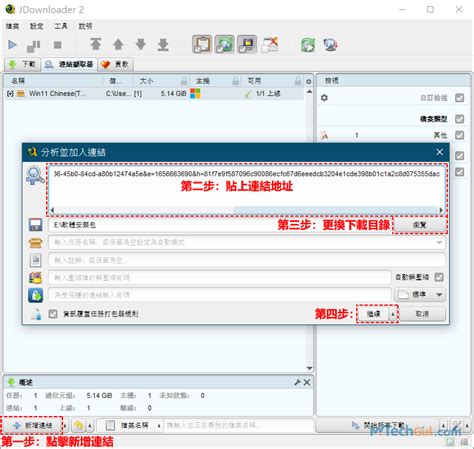Click horizontal scrollbar of link text area
This screenshot has height=449, width=474.
(x=335, y=210)
